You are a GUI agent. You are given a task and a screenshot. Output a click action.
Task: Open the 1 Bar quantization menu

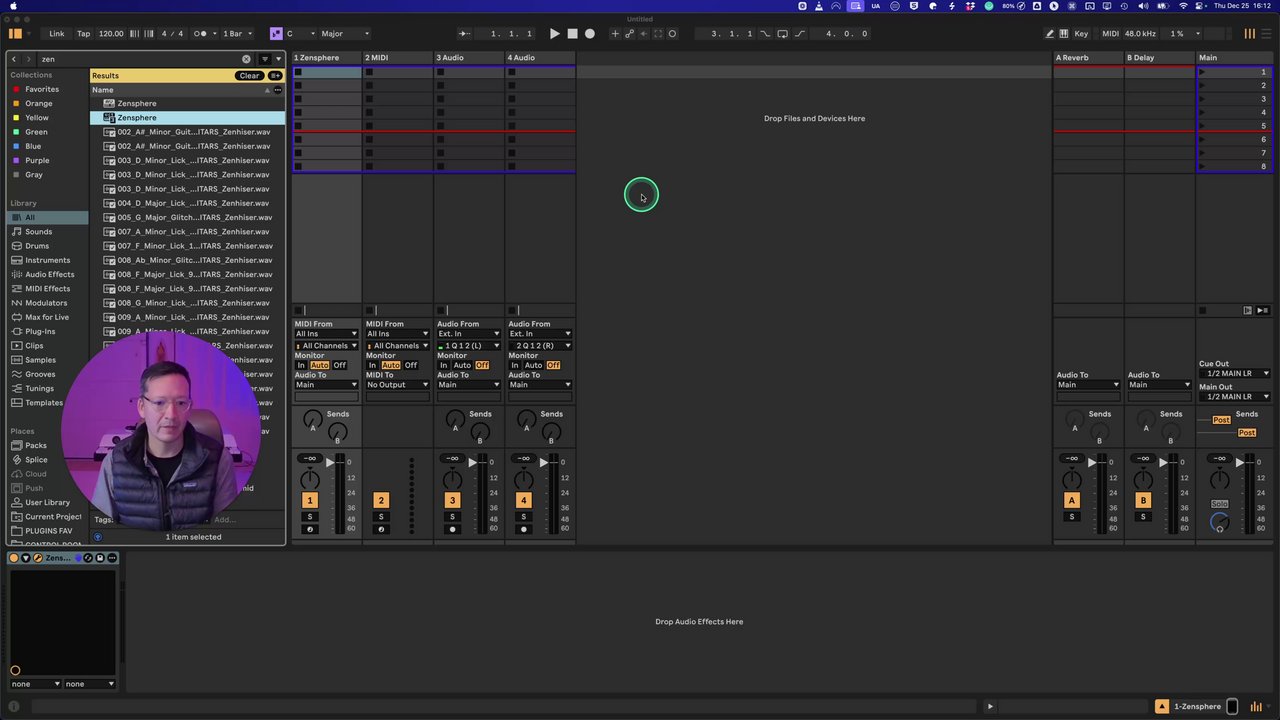[x=236, y=34]
